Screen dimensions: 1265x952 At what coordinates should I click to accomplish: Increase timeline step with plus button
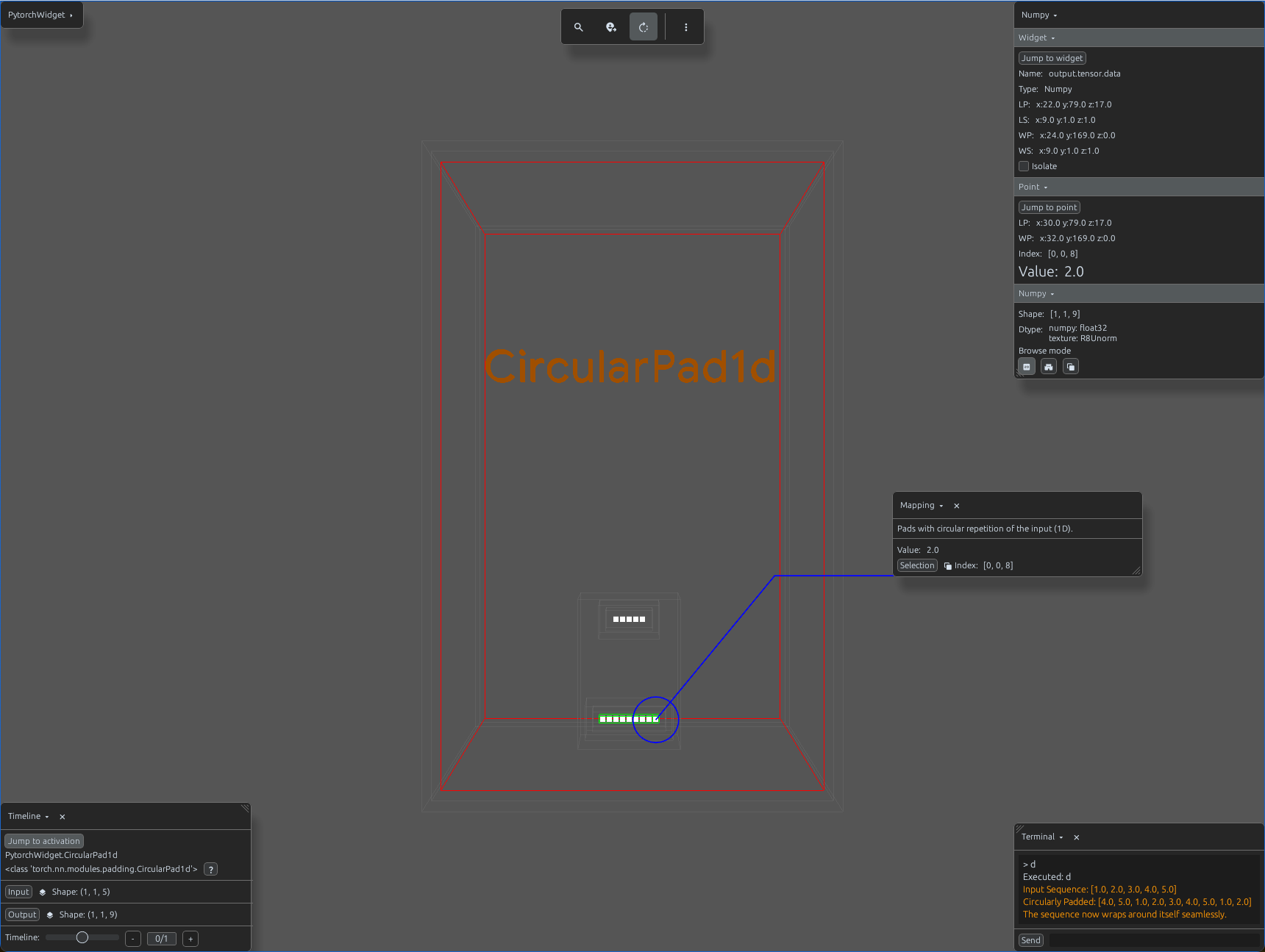click(190, 939)
